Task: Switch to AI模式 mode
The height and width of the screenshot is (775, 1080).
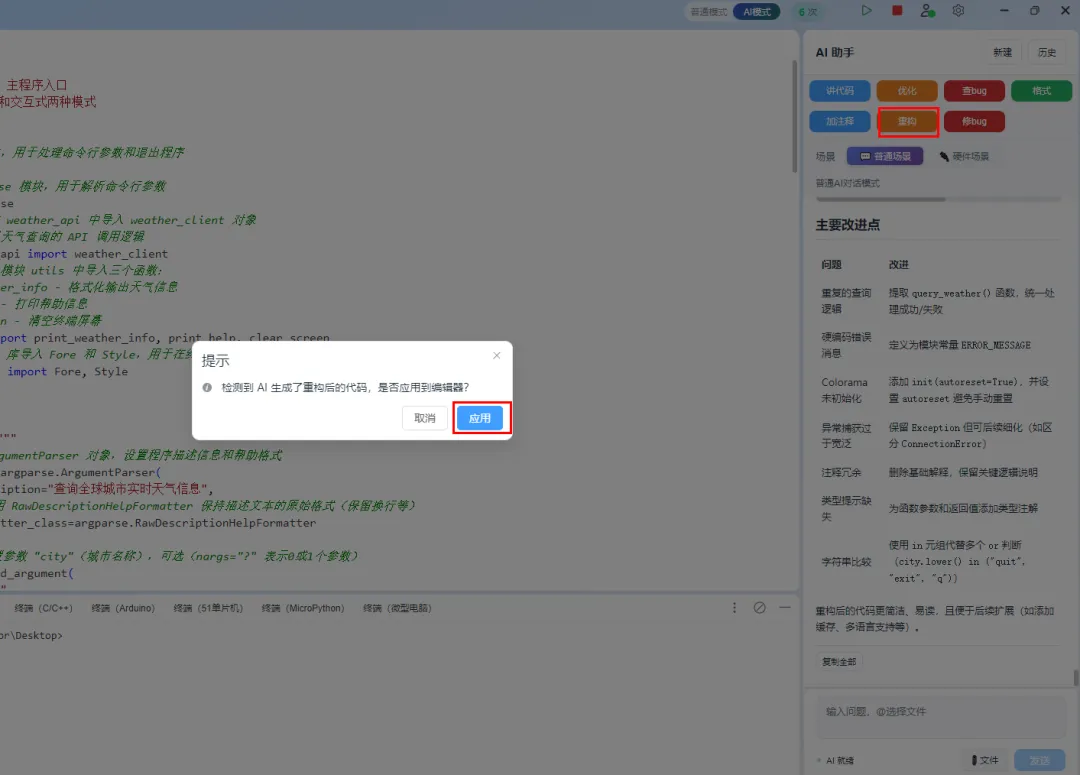Action: (756, 12)
